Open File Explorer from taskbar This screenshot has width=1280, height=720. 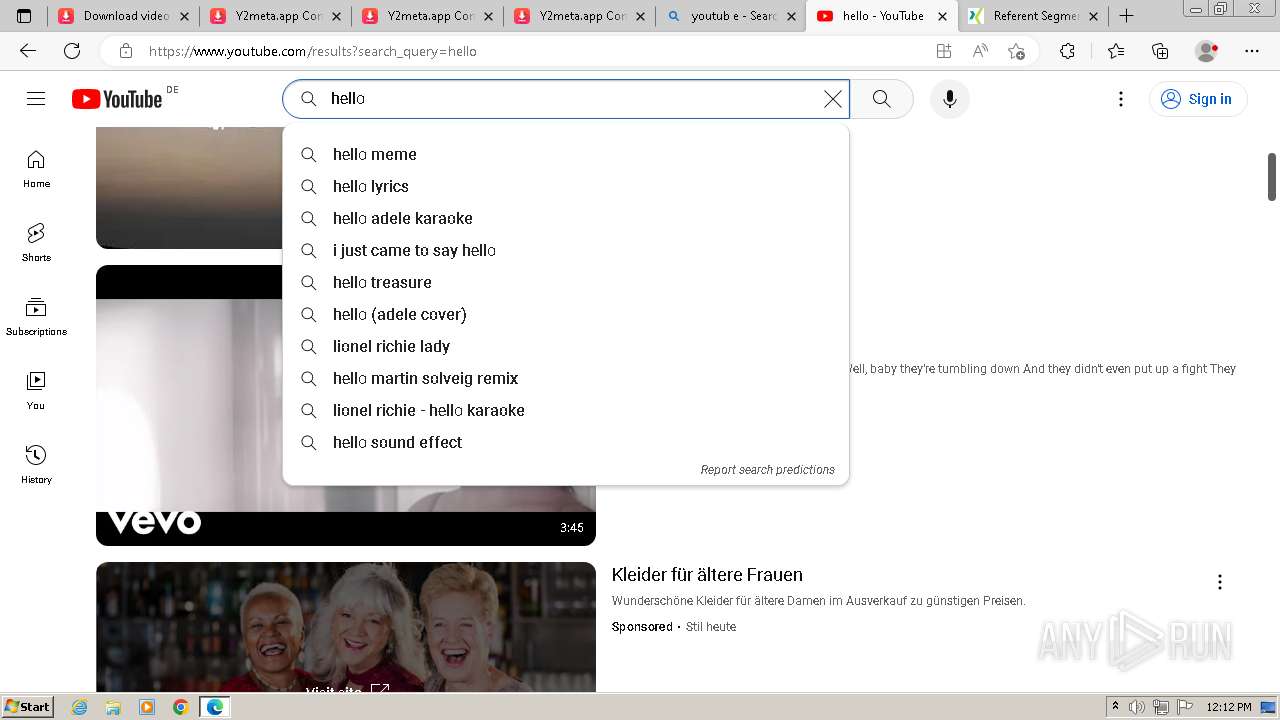113,707
